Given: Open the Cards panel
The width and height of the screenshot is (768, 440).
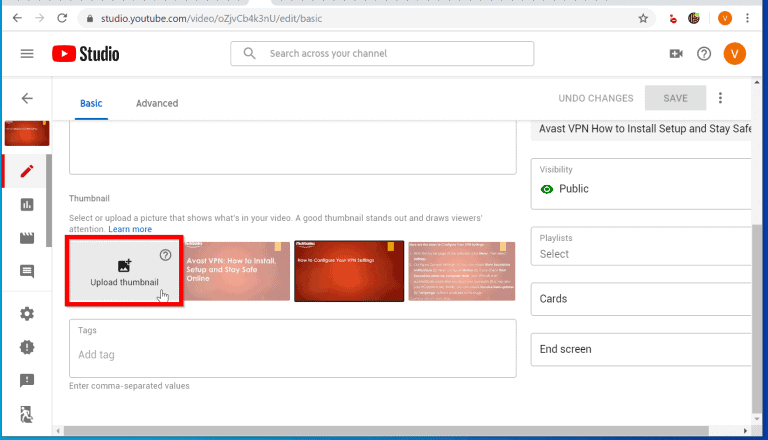Looking at the screenshot, I should coord(641,299).
